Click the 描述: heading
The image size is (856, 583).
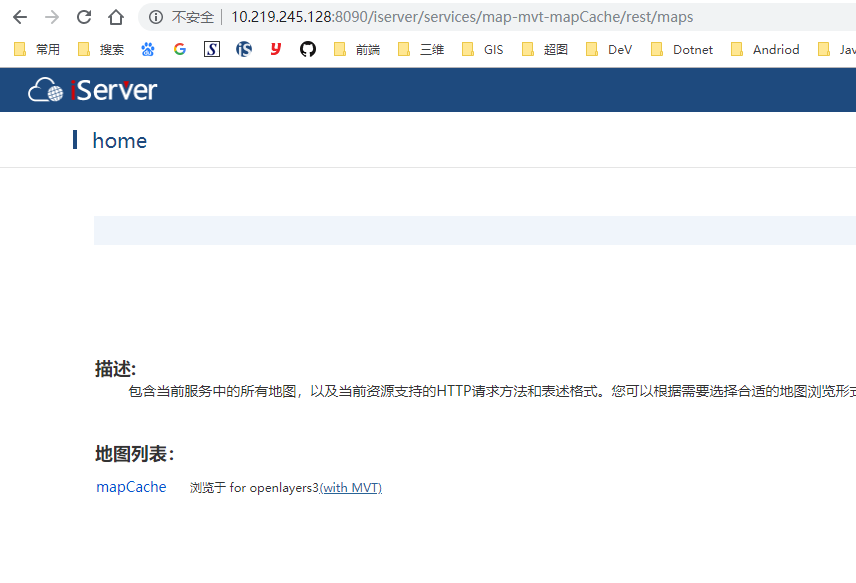click(115, 369)
